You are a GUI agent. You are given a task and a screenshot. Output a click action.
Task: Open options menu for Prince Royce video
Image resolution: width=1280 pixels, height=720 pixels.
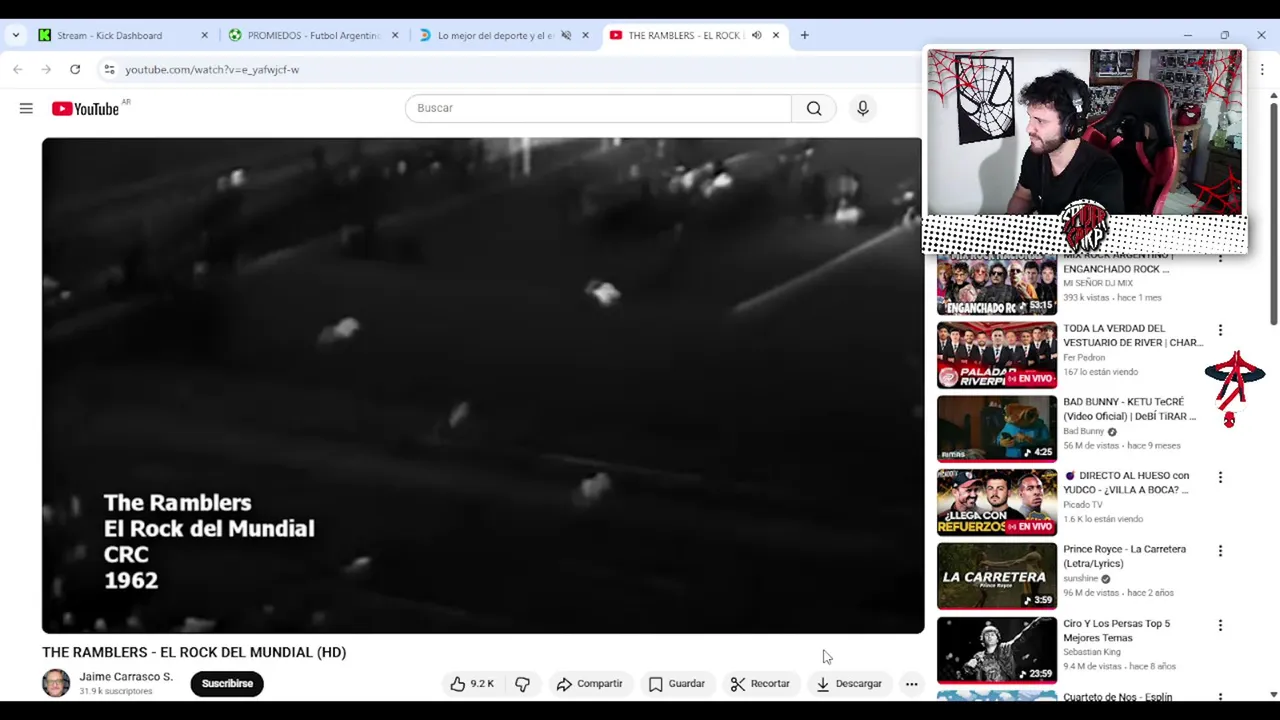tap(1220, 551)
